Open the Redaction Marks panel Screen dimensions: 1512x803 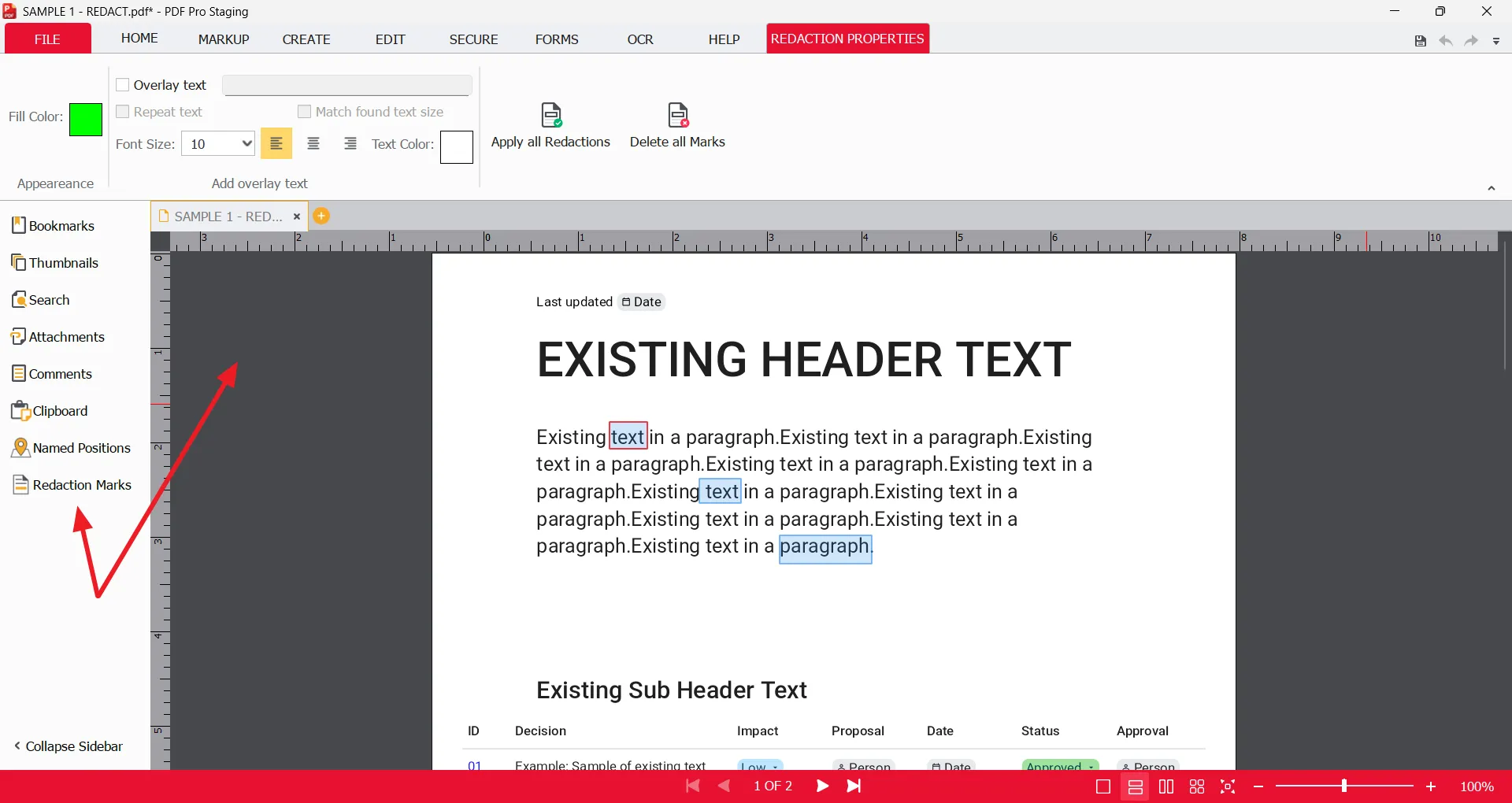pos(72,485)
